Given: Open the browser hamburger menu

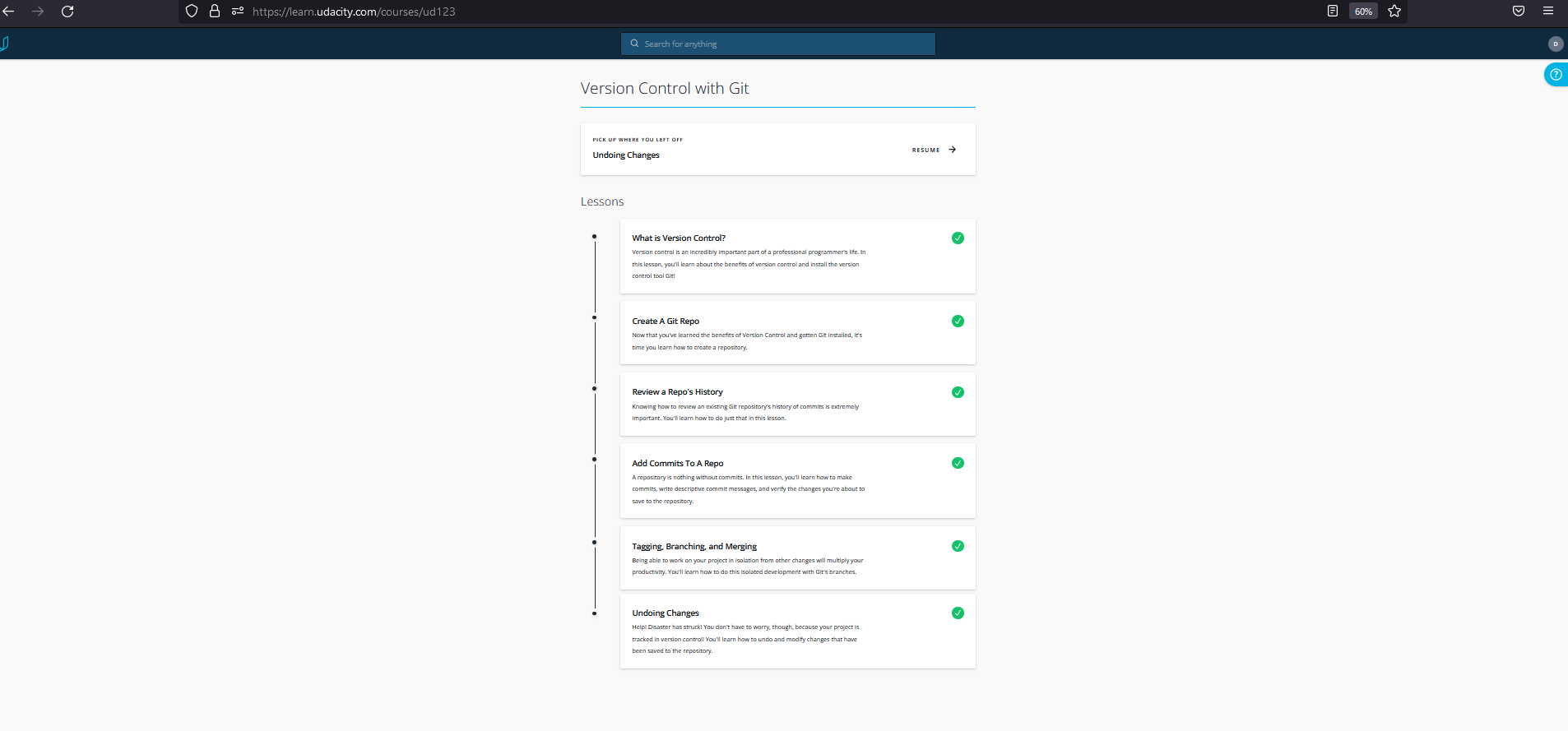Looking at the screenshot, I should pyautogui.click(x=1548, y=11).
